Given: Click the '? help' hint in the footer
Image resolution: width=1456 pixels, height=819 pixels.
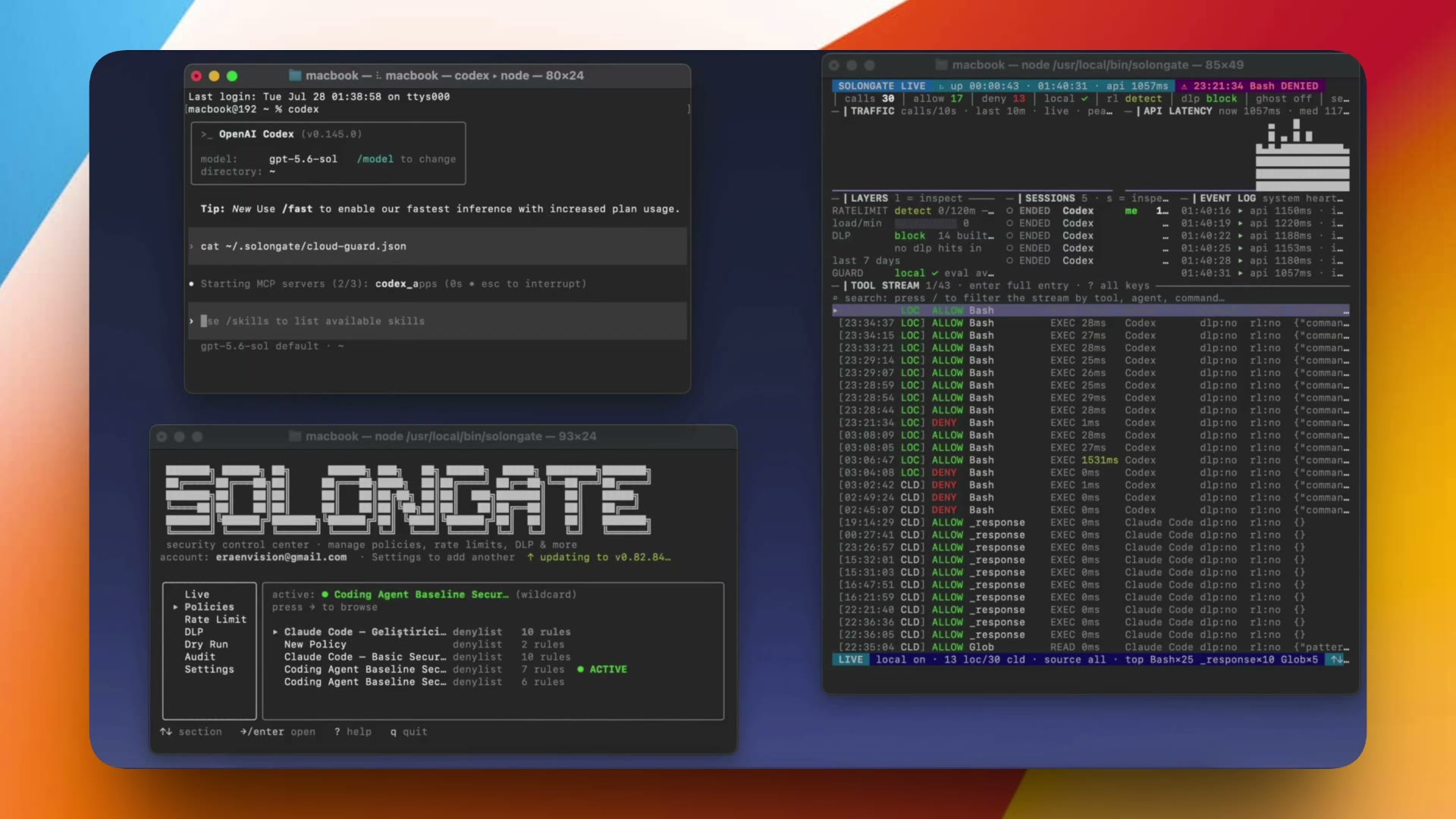Looking at the screenshot, I should tap(353, 732).
